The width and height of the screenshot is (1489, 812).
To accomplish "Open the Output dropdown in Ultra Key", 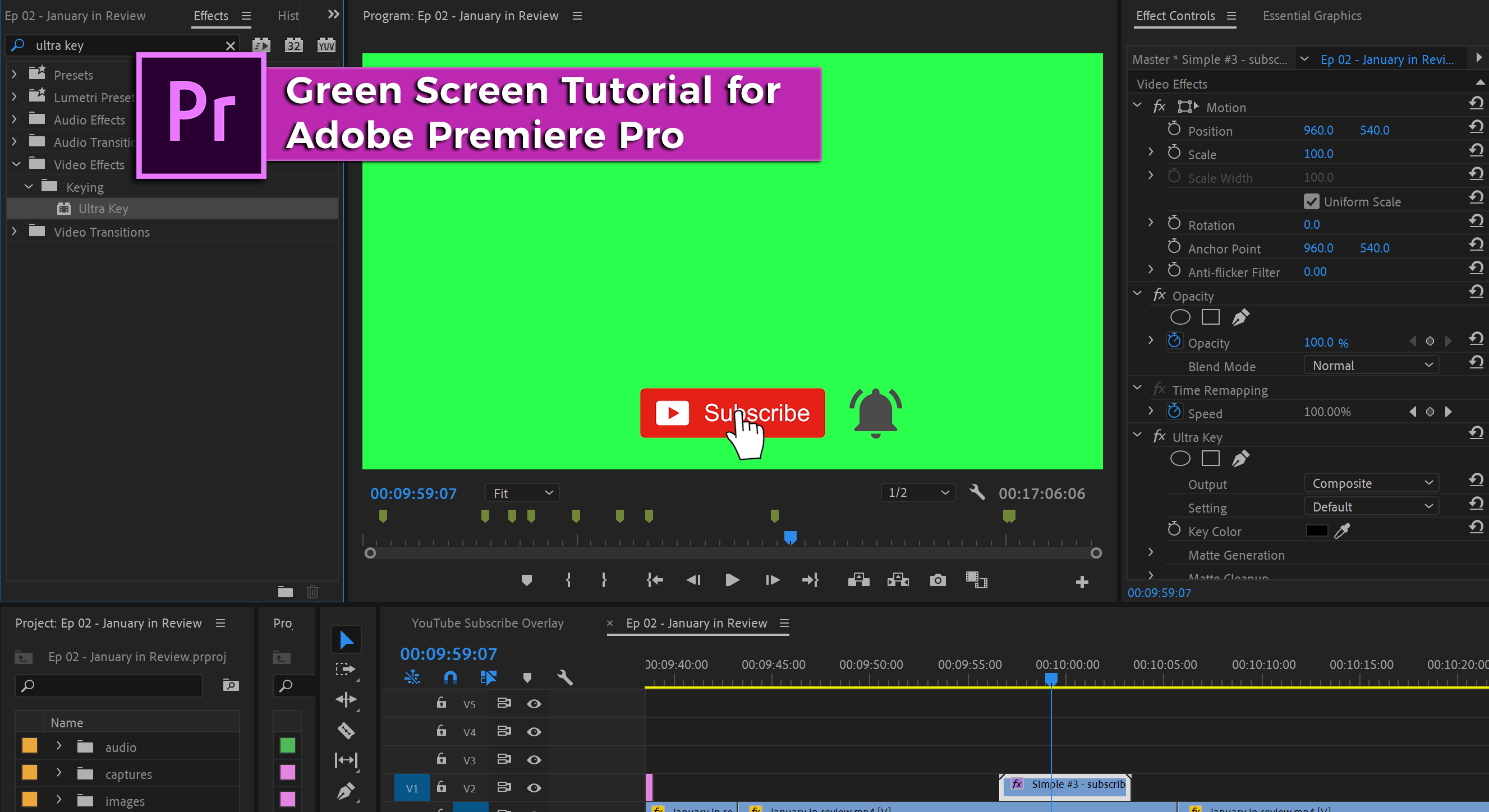I will (x=1370, y=483).
